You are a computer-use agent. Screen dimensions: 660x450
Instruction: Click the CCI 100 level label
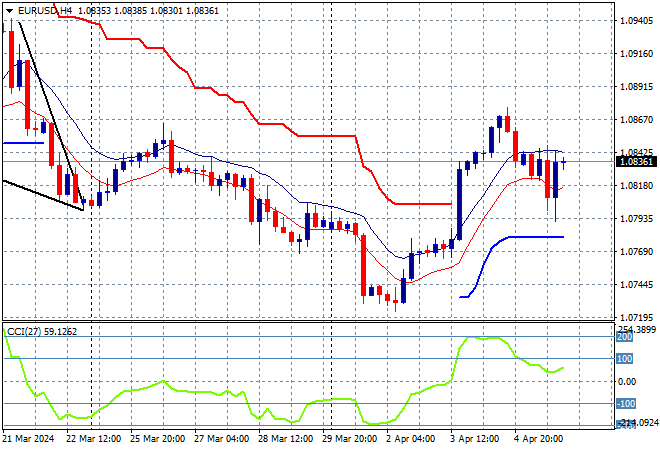tap(625, 359)
